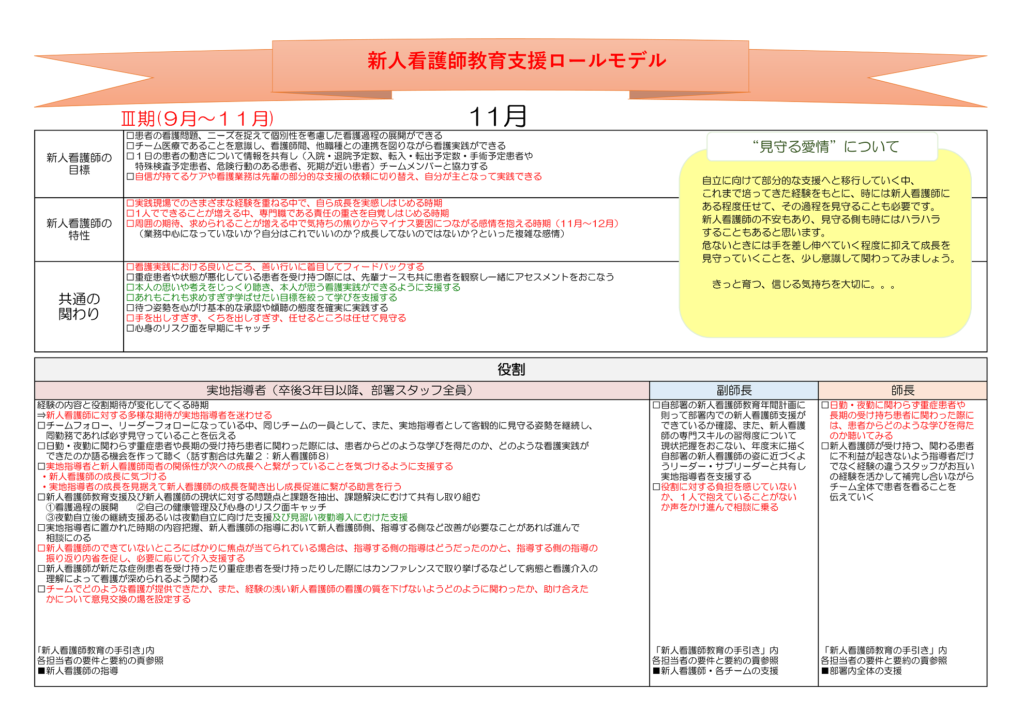This screenshot has height=724, width=1024.
Task: Select the 師長 column header
Action: (903, 390)
